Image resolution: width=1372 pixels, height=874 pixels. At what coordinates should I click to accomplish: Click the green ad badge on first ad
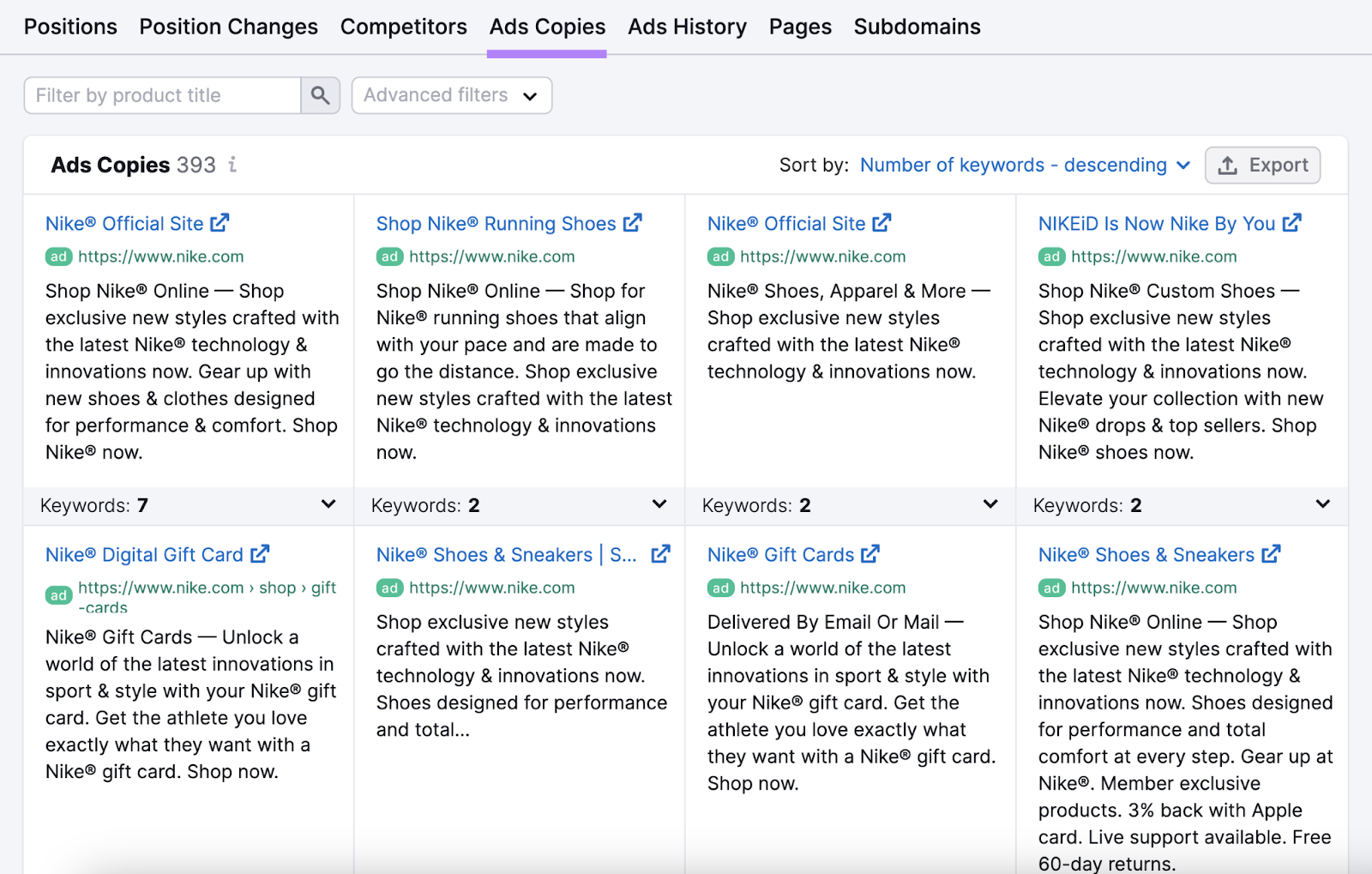point(58,256)
